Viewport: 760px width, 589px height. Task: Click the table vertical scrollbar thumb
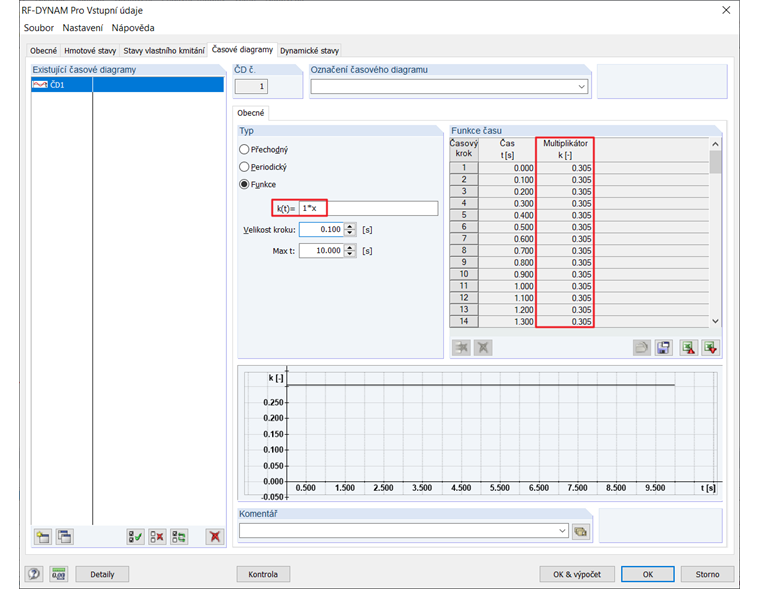coord(715,161)
